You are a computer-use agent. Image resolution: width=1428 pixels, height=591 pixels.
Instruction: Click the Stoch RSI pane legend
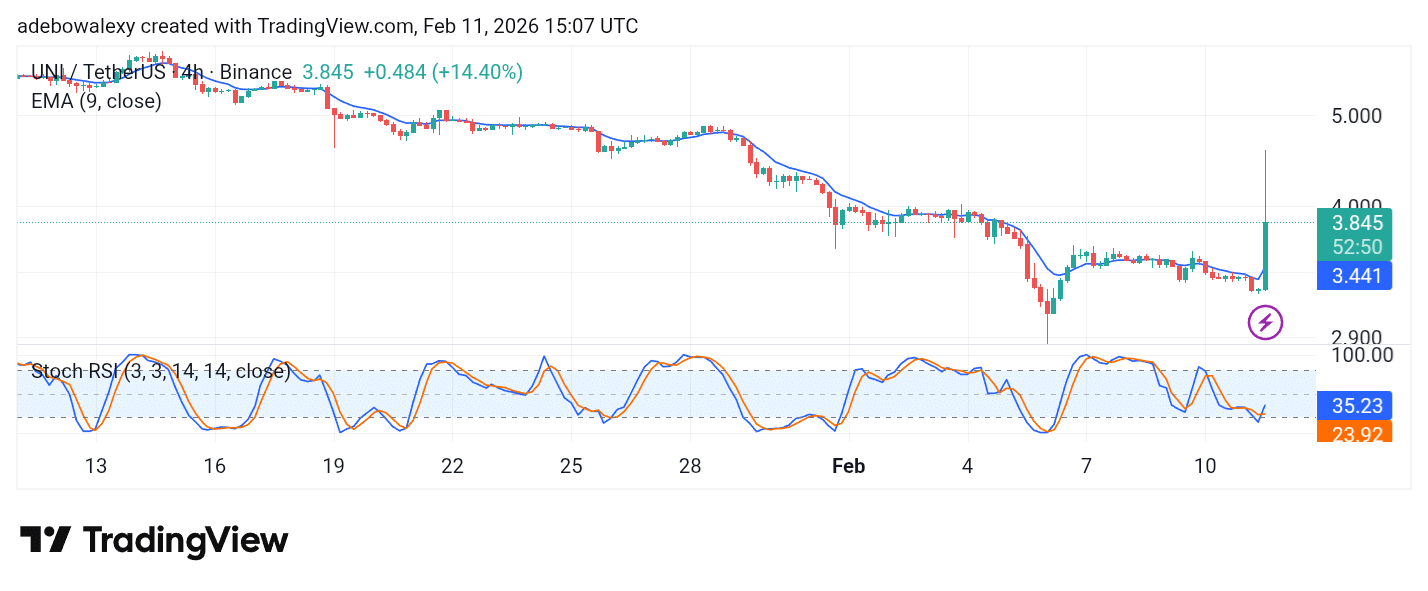point(160,371)
